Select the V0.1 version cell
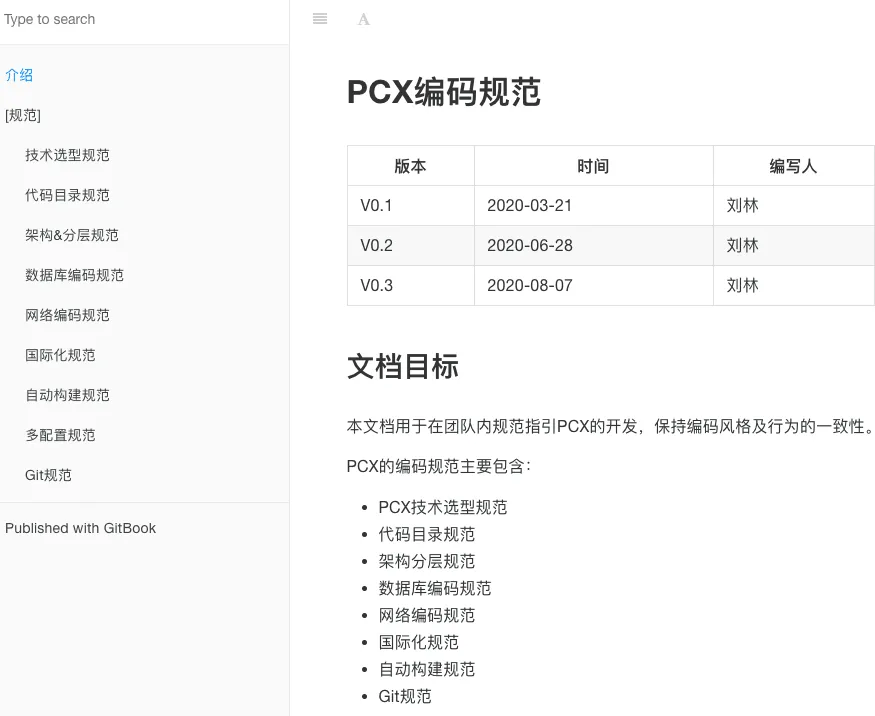 point(411,205)
